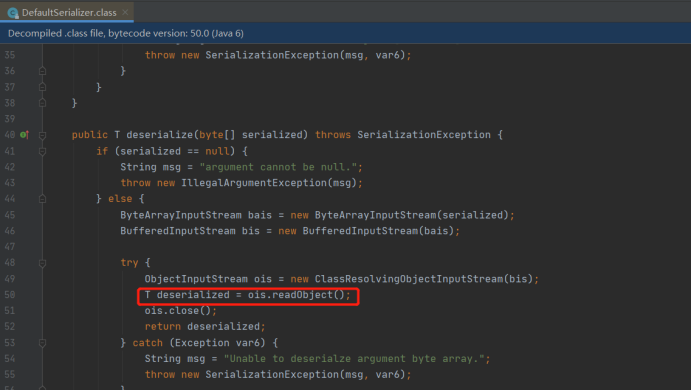The image size is (692, 390).
Task: Collapse the if block at line 41
Action: pos(42,151)
